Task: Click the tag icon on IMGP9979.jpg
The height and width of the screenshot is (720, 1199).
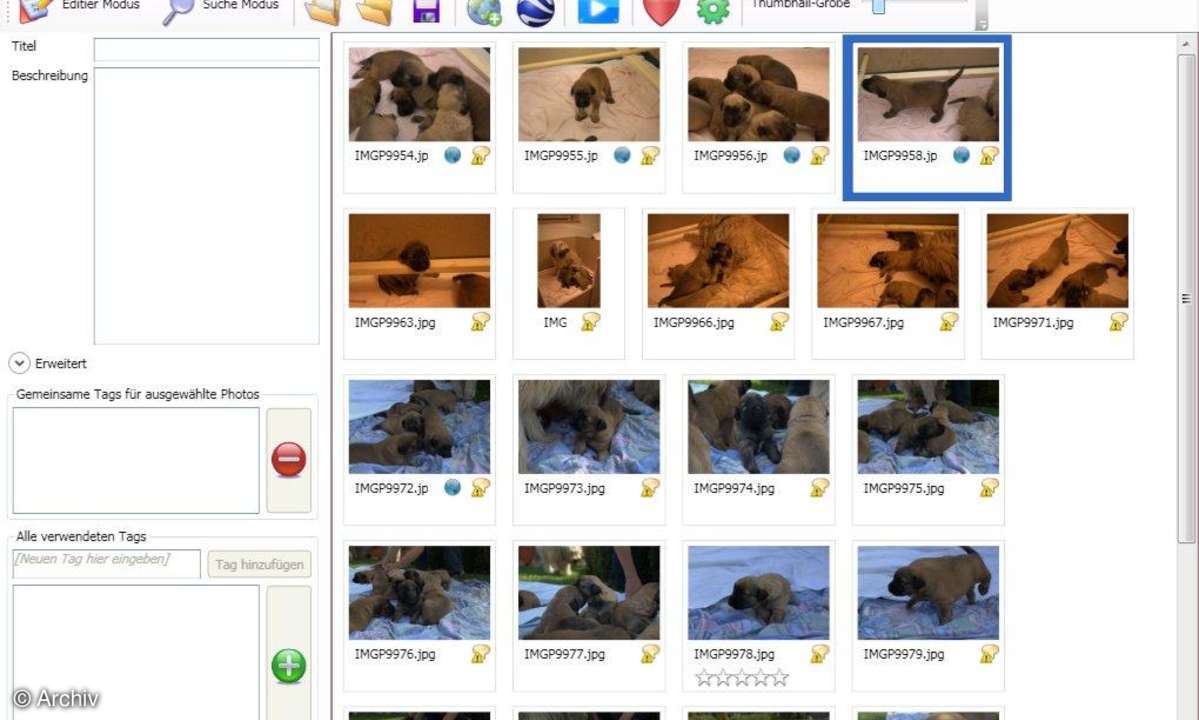Action: pos(989,654)
